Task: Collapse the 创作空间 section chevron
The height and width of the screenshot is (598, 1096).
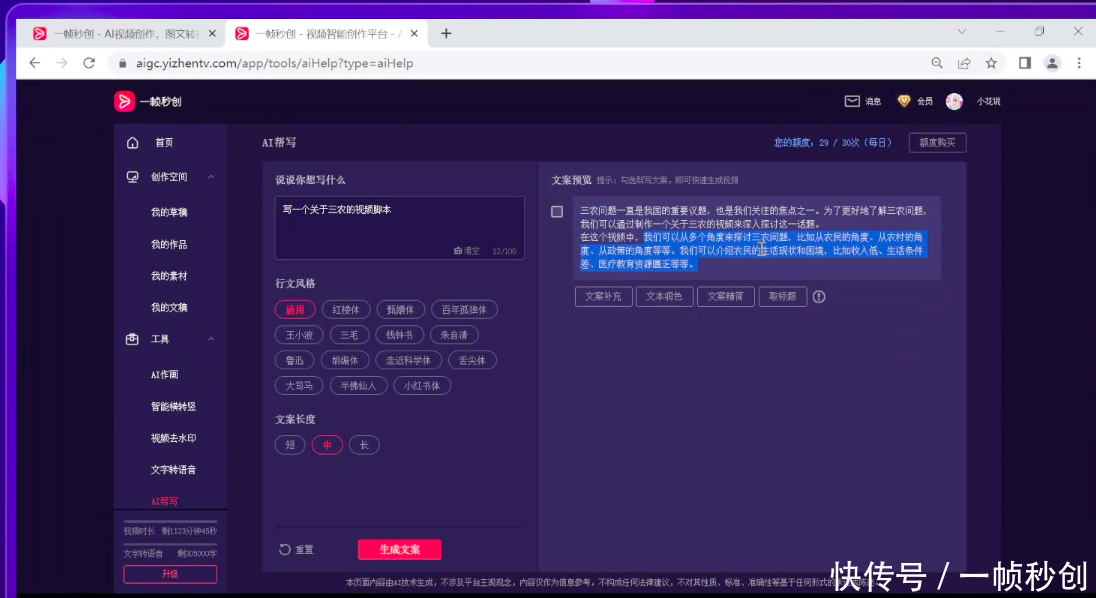Action: tap(211, 177)
